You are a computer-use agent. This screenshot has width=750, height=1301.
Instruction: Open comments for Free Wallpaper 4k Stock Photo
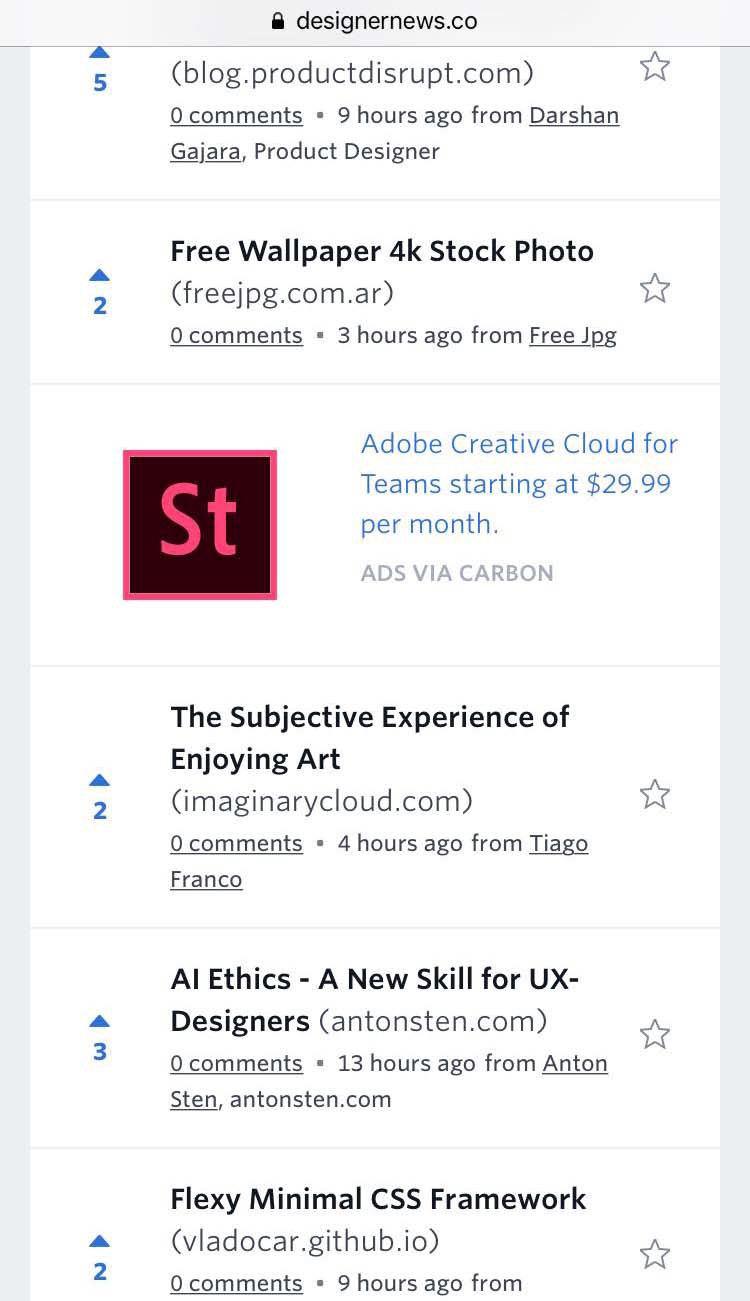pyautogui.click(x=236, y=335)
